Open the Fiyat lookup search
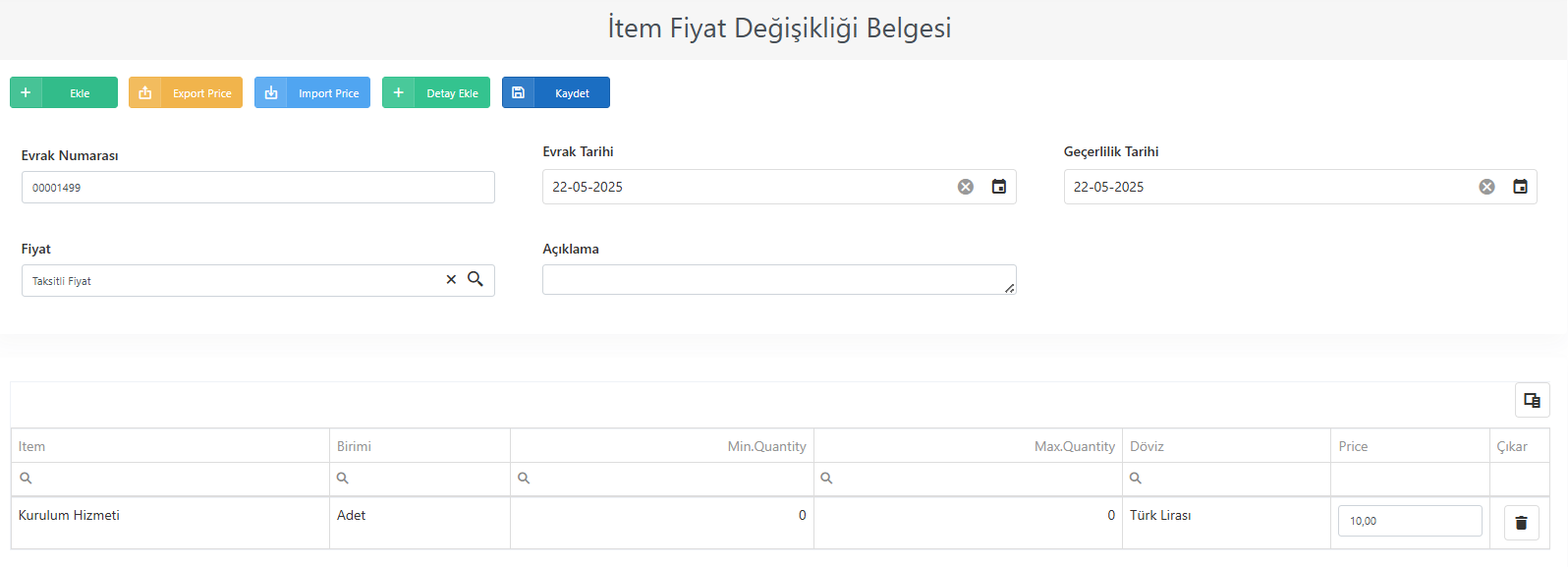 click(x=476, y=279)
